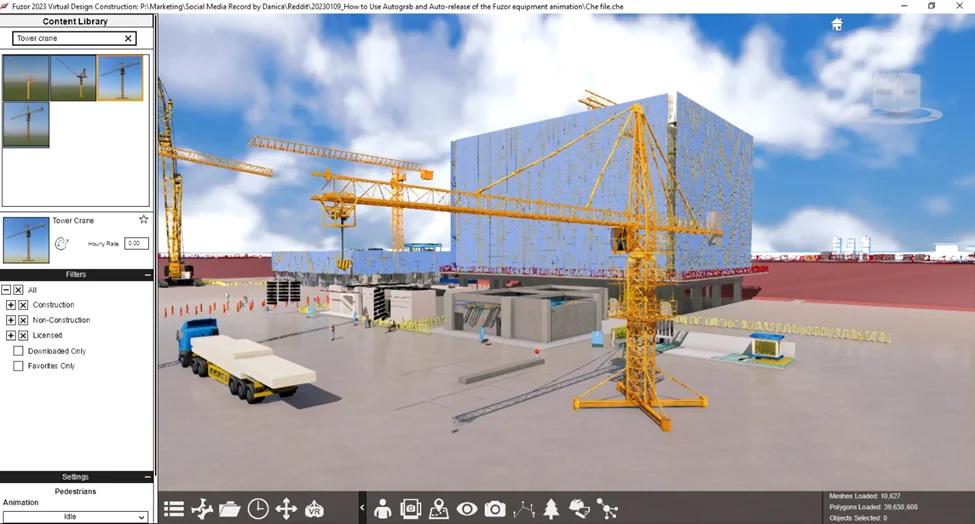The width and height of the screenshot is (975, 524).
Task: Favorite Tower Crane with the star icon
Action: click(144, 219)
